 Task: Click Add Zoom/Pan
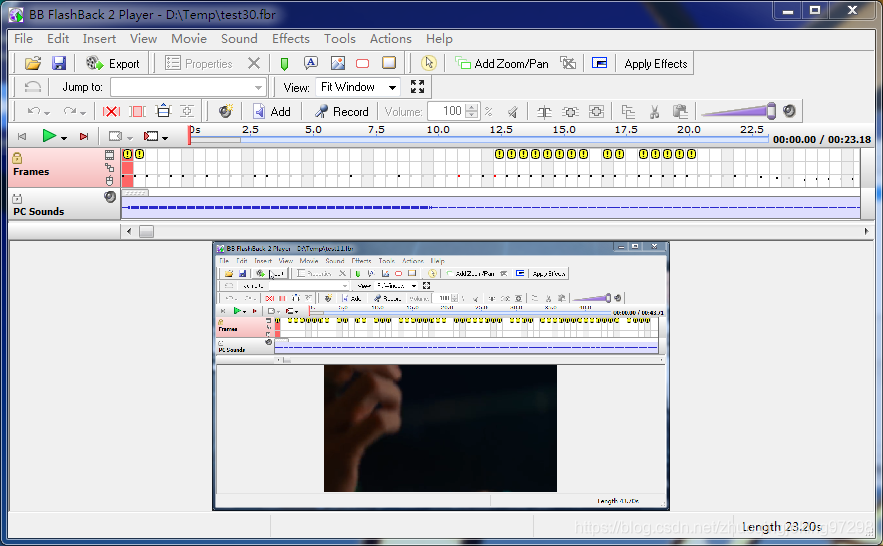pos(502,64)
